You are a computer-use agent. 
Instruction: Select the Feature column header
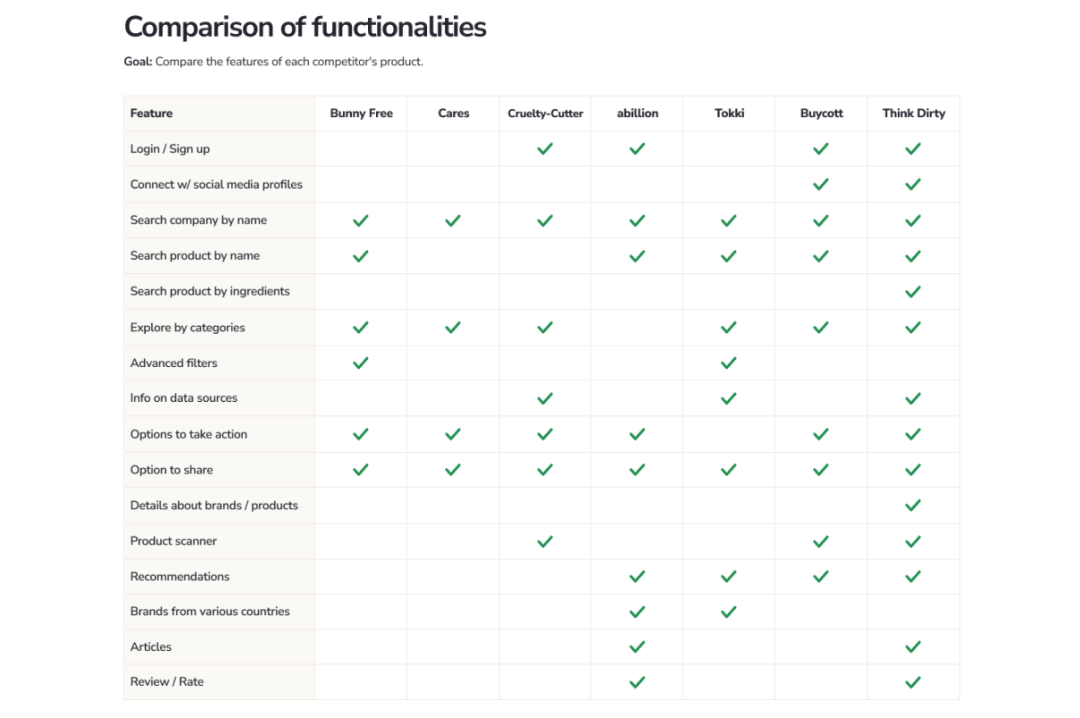pos(152,113)
